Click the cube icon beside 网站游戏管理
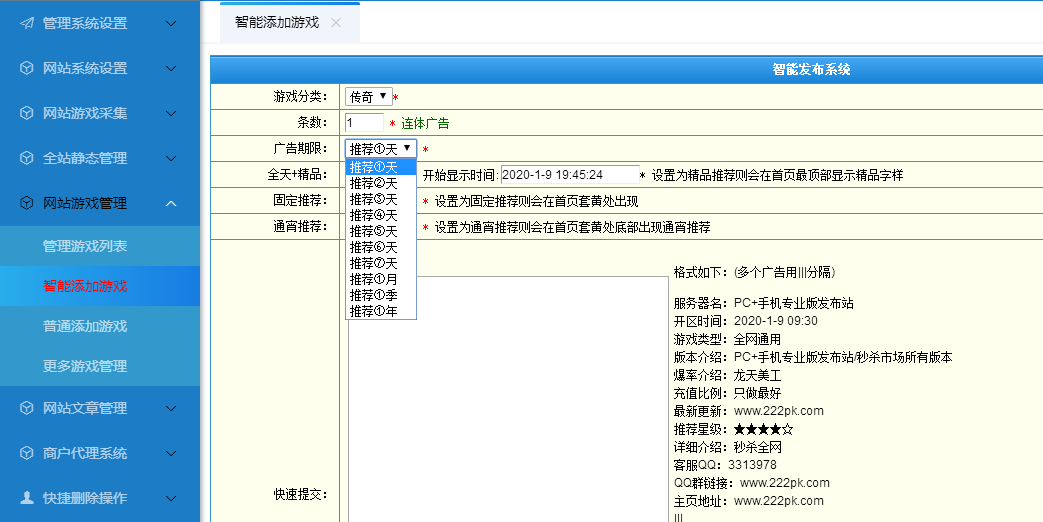The image size is (1043, 522). (x=27, y=203)
